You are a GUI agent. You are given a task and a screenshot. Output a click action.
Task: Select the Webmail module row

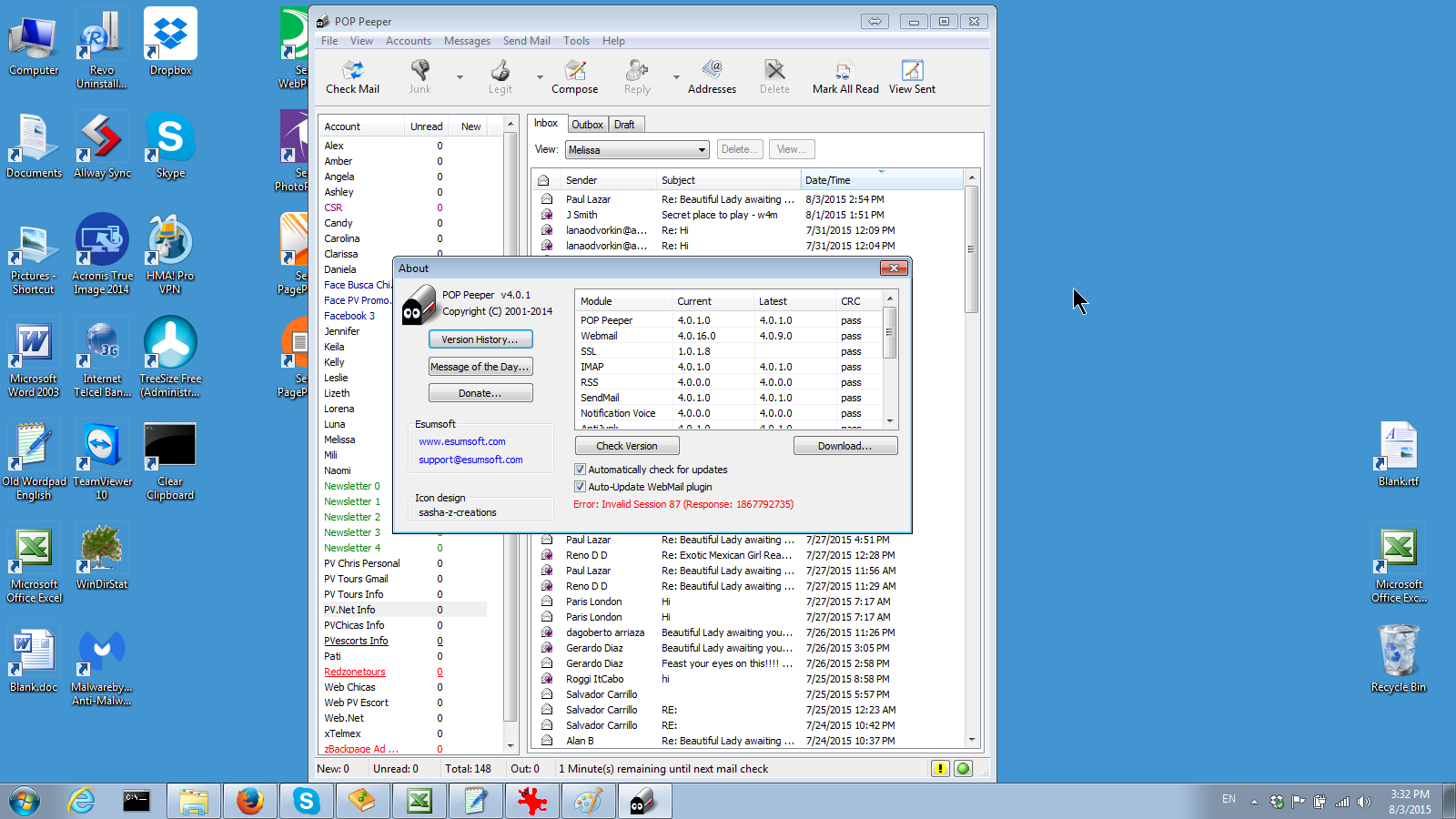(728, 336)
